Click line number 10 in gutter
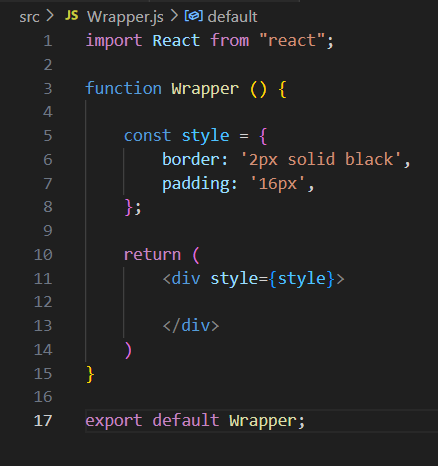The image size is (438, 466). click(x=43, y=255)
